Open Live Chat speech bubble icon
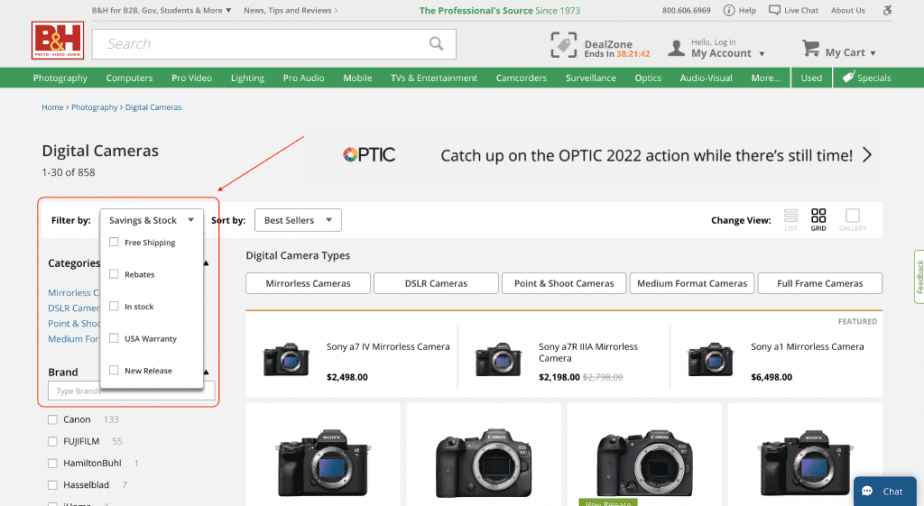924x506 pixels. 774,10
